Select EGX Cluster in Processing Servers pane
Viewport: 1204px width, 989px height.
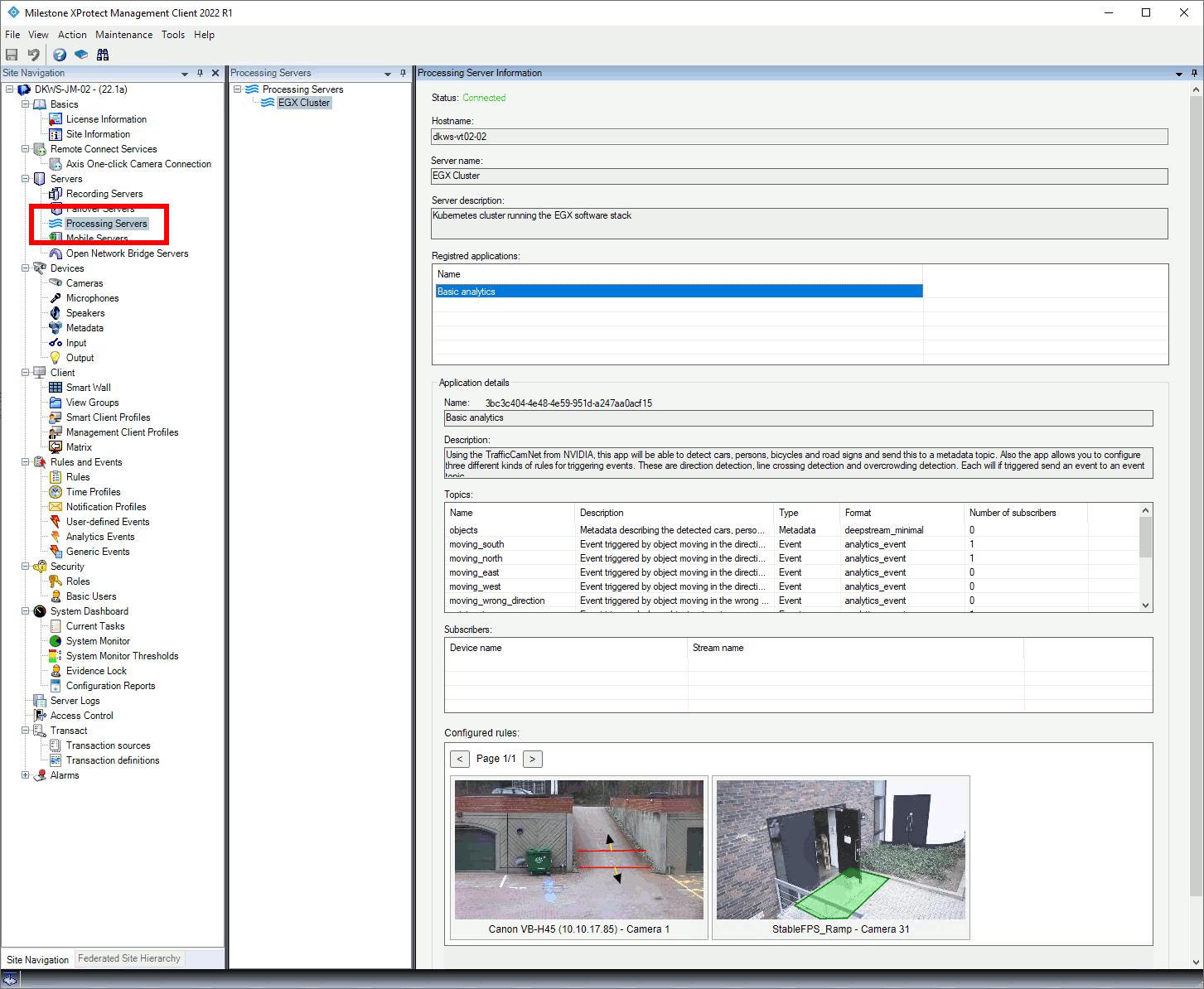pyautogui.click(x=303, y=102)
